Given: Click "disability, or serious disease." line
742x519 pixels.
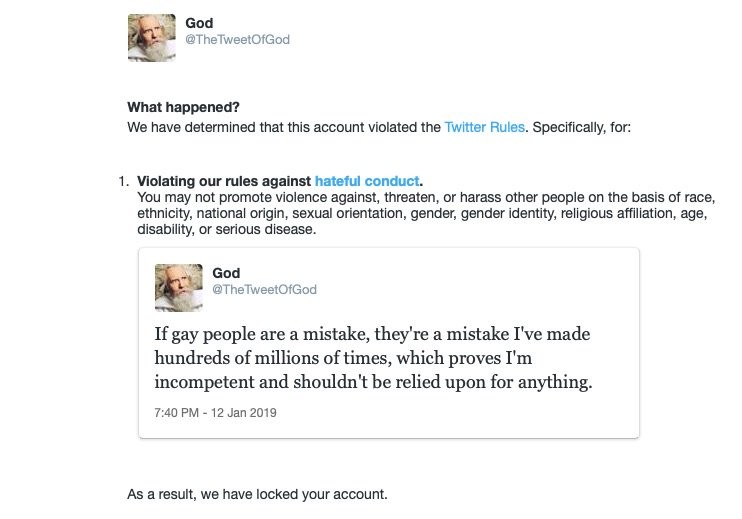Looking at the screenshot, I should coord(226,230).
